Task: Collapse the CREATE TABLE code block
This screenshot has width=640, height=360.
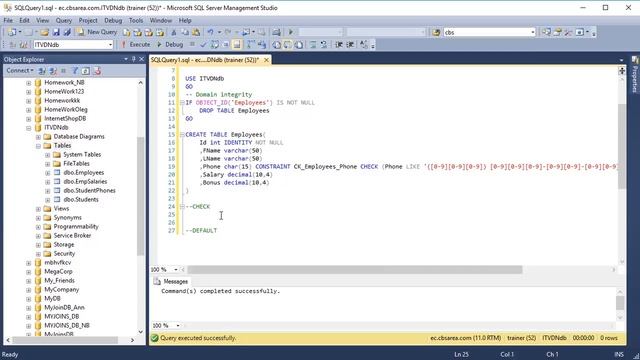Action: click(x=182, y=134)
